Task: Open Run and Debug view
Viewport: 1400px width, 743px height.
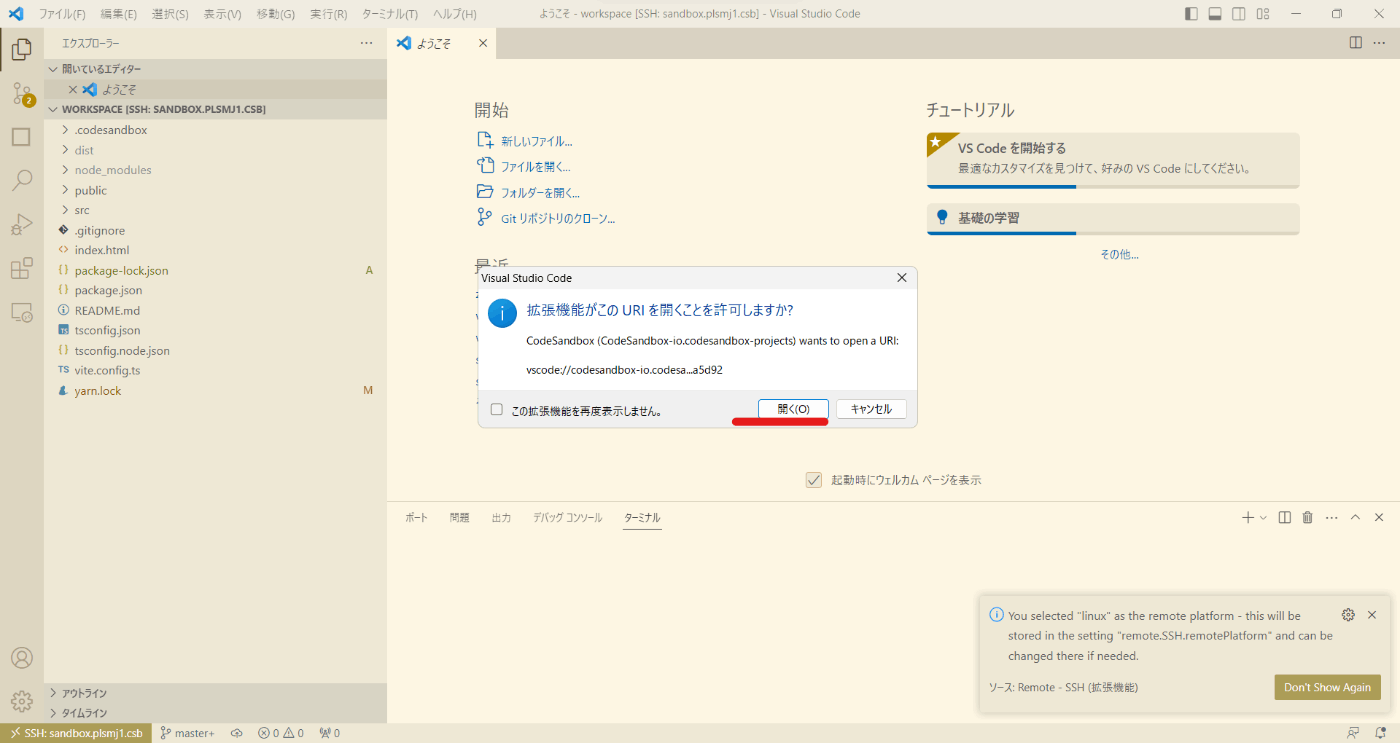Action: click(21, 224)
